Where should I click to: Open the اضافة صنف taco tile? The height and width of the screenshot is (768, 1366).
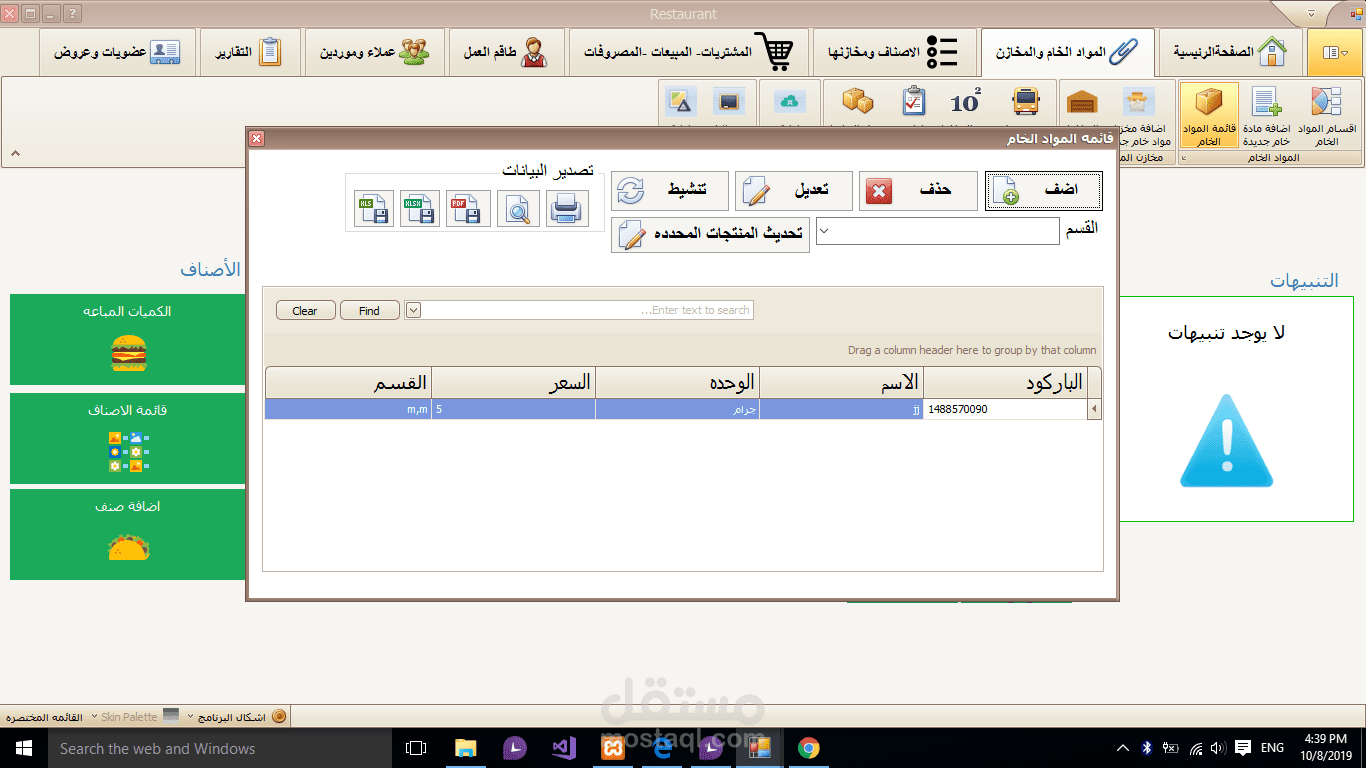click(x=128, y=534)
